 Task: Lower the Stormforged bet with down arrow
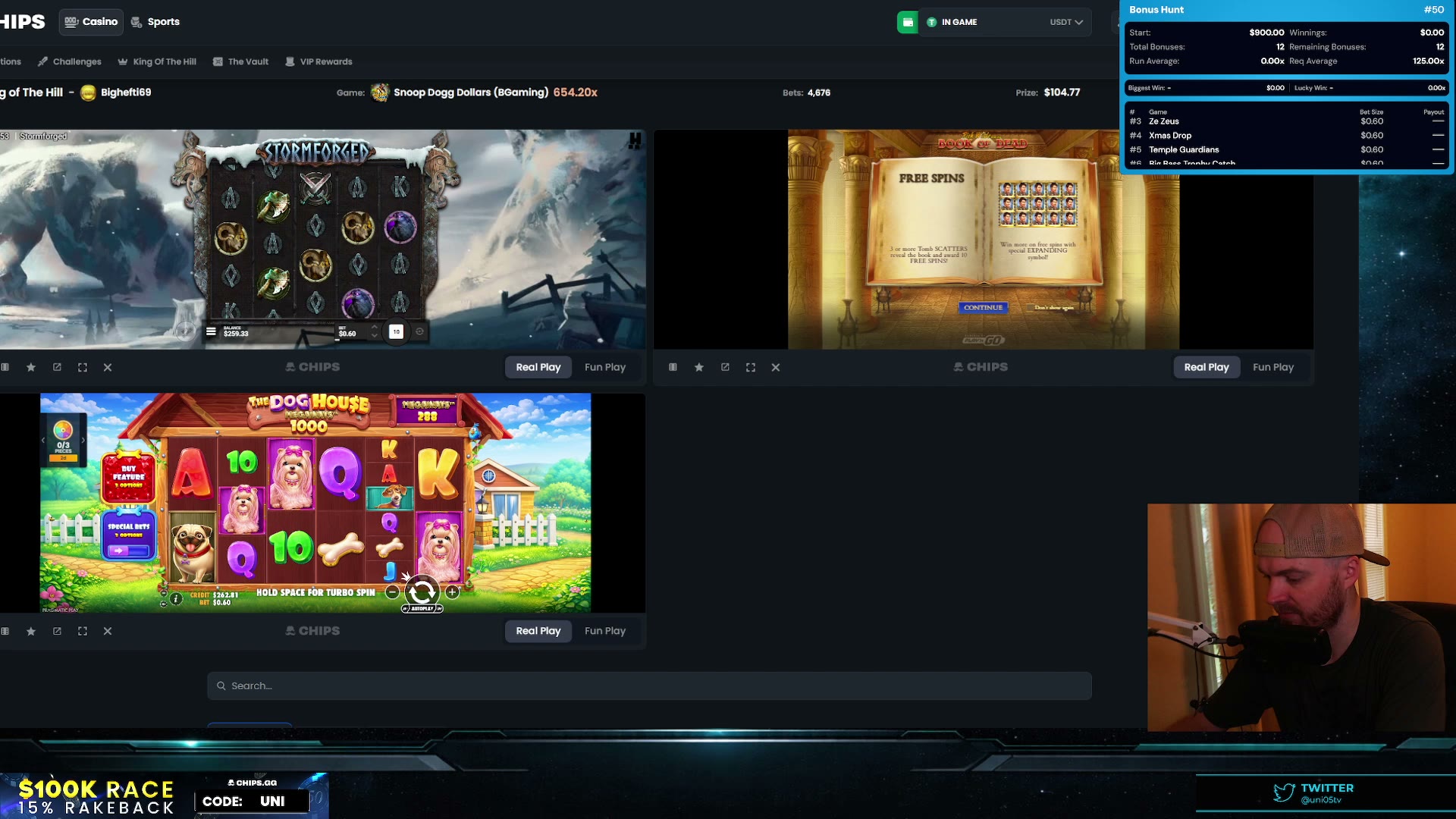tap(374, 335)
